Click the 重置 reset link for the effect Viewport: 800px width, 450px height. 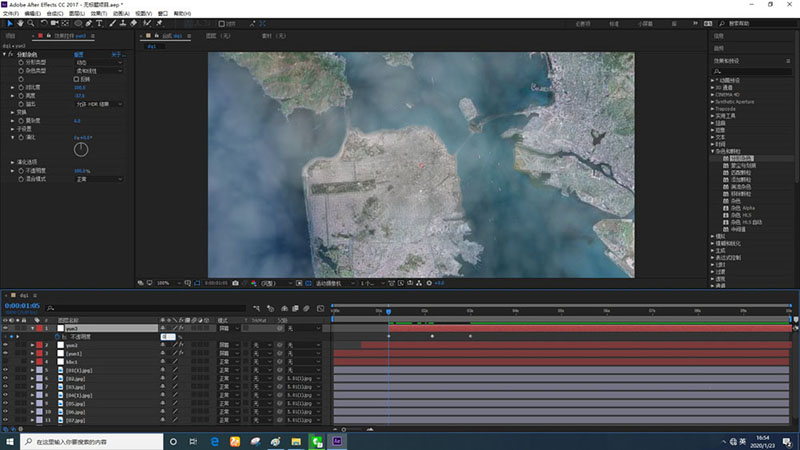point(78,54)
